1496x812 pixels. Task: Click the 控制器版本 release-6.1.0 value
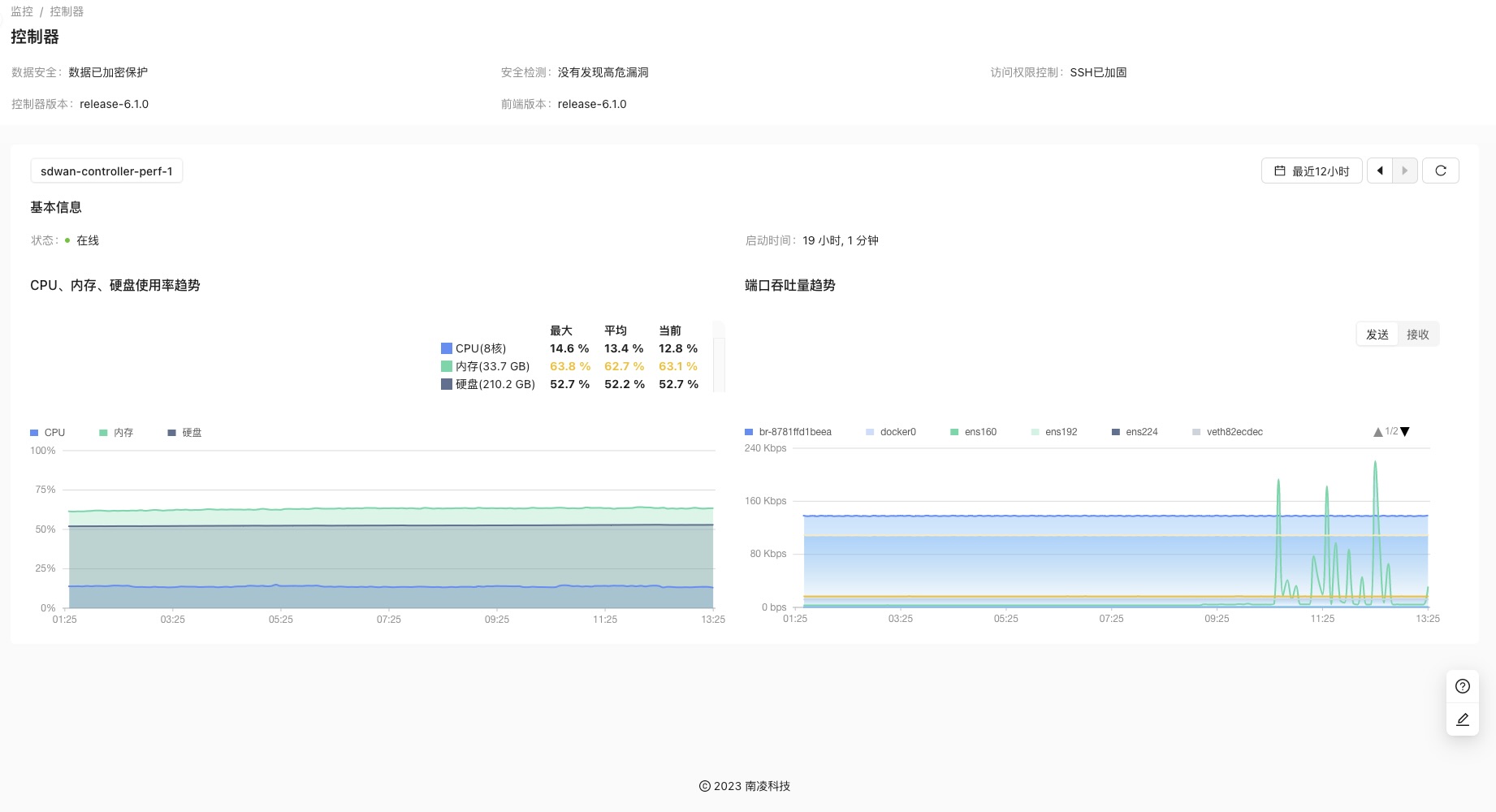pos(114,104)
